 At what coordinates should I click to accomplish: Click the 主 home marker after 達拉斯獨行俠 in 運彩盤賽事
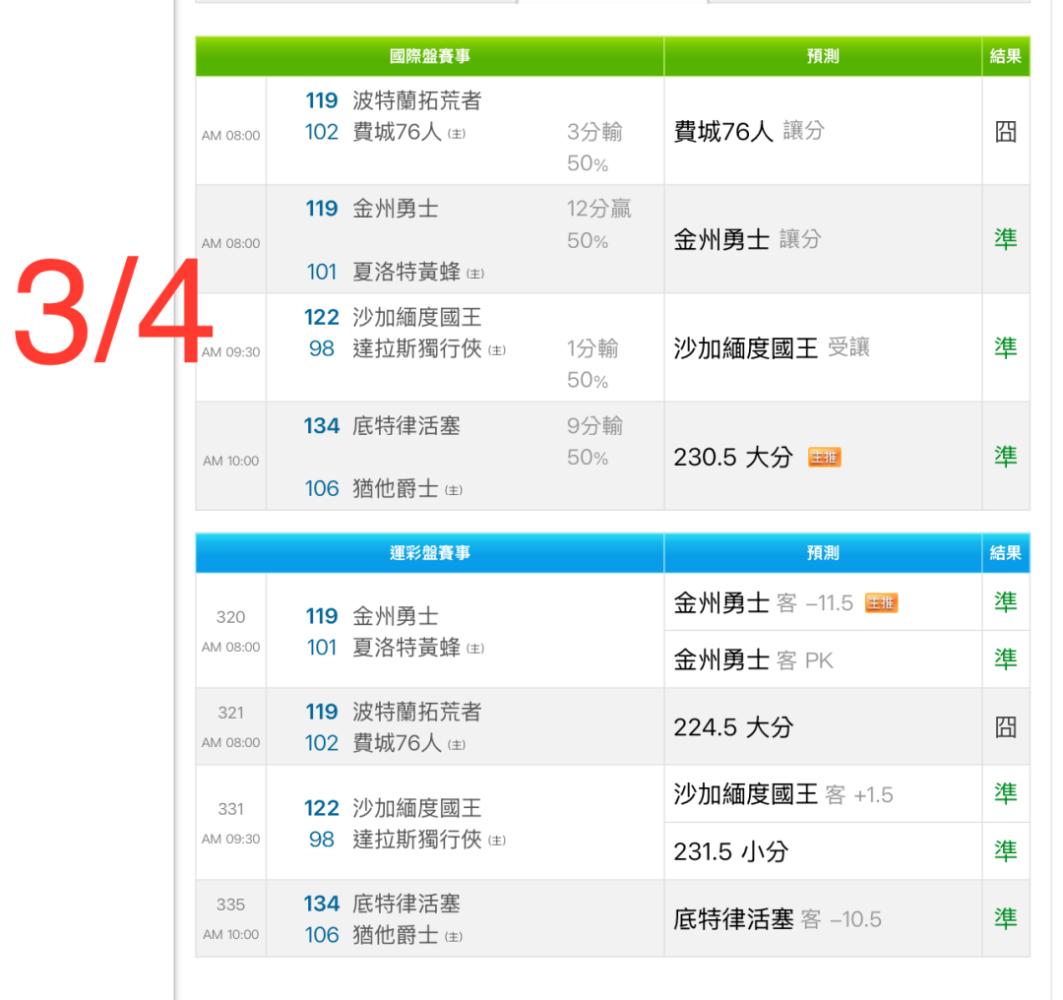point(497,841)
